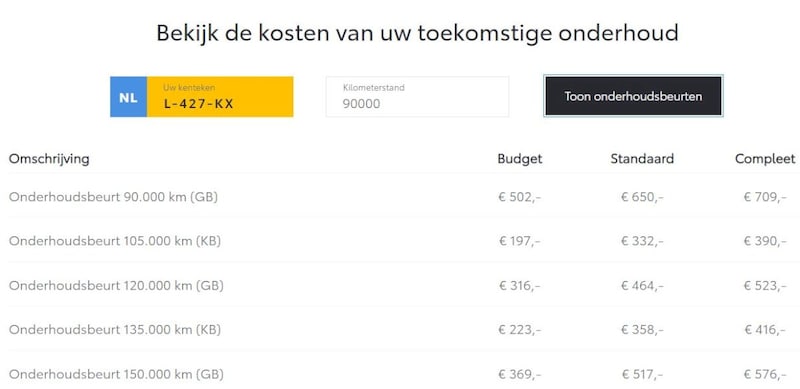Viewport: 800px width, 389px height.
Task: Select the Kilometerstand input field
Action: [417, 96]
